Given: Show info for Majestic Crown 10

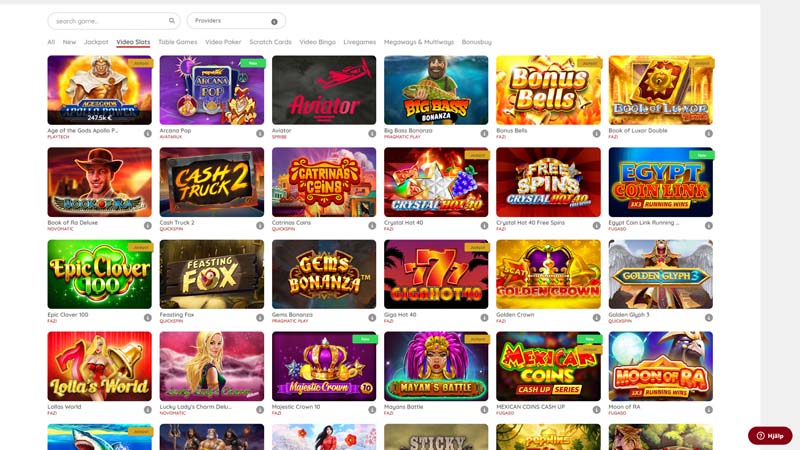Looking at the screenshot, I should (x=372, y=409).
